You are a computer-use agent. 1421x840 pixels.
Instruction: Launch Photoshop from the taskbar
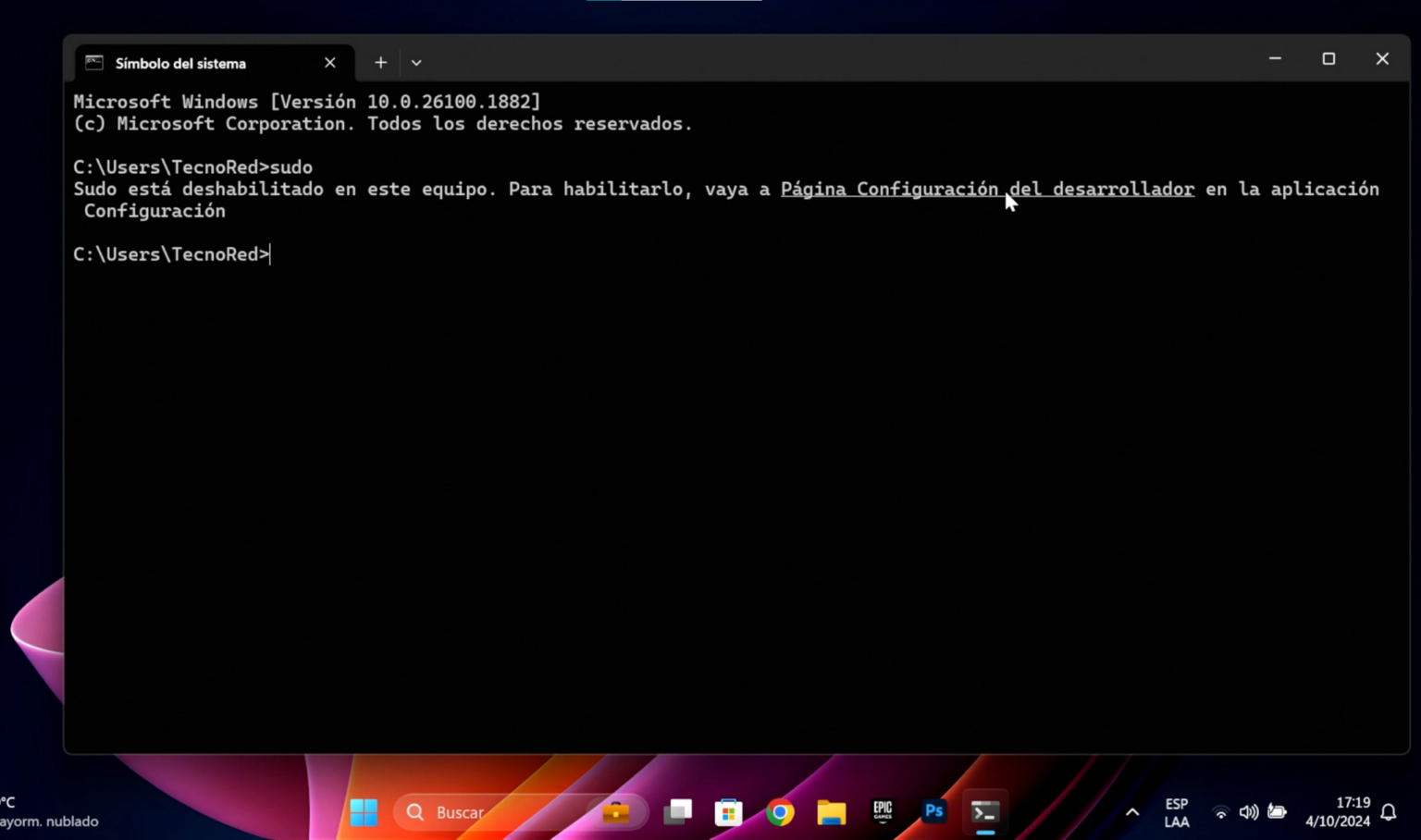point(933,811)
